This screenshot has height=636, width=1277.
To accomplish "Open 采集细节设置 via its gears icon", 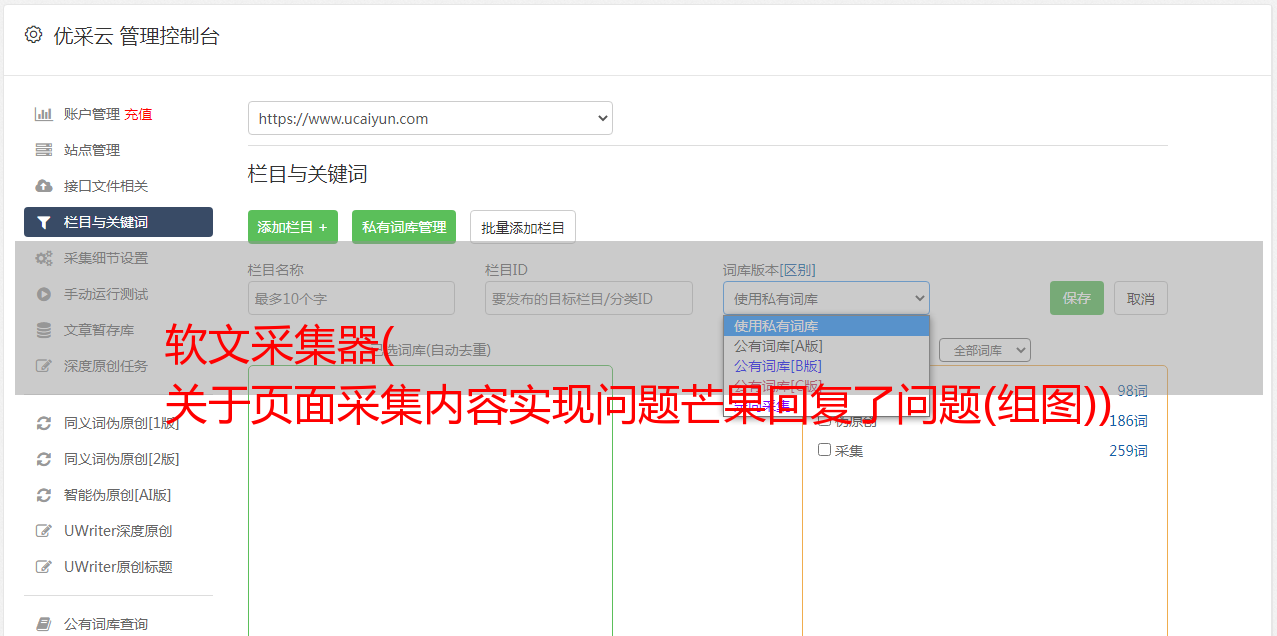I will 44,258.
